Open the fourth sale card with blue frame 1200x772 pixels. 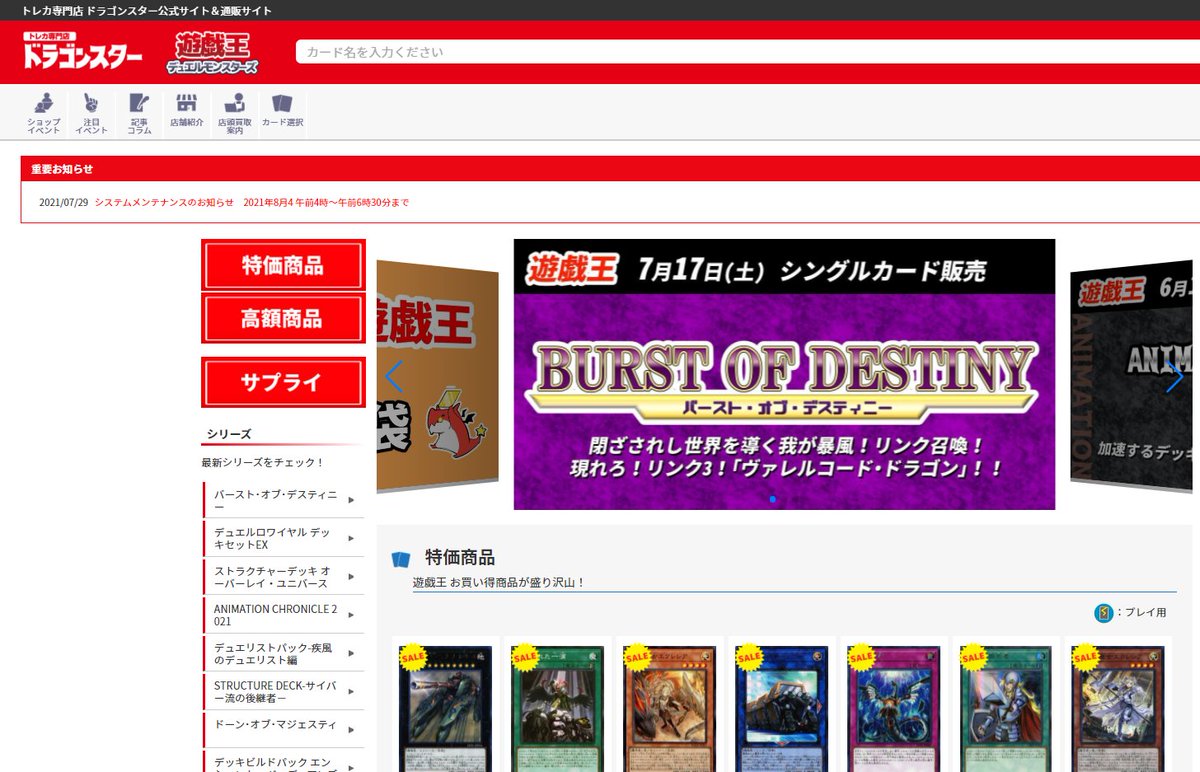781,709
